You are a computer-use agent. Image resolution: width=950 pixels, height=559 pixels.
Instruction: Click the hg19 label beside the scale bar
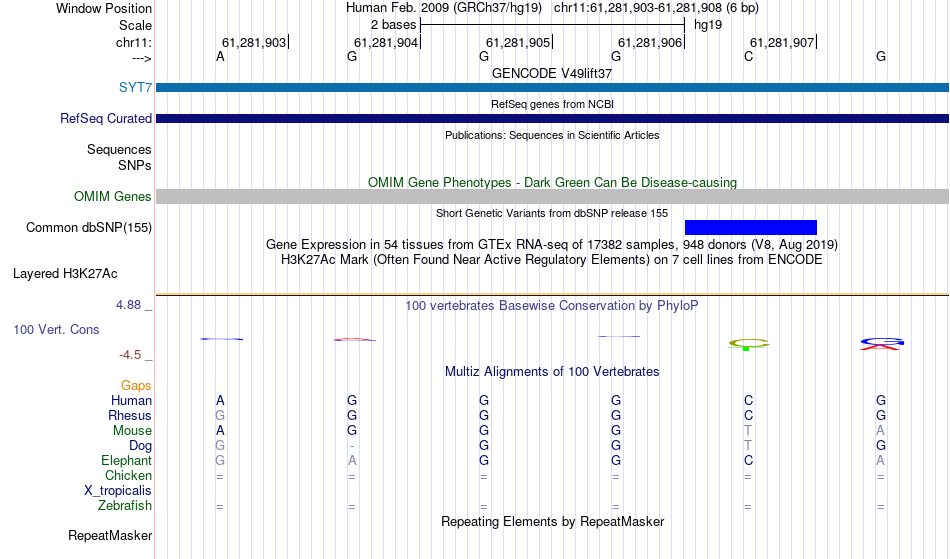point(708,25)
